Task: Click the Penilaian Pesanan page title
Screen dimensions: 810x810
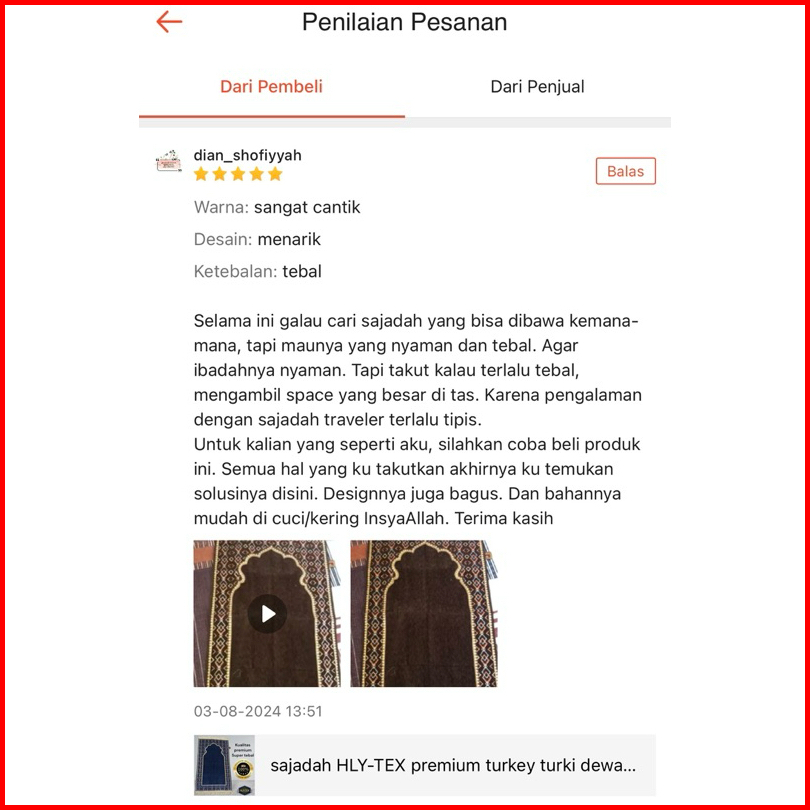Action: 404,22
